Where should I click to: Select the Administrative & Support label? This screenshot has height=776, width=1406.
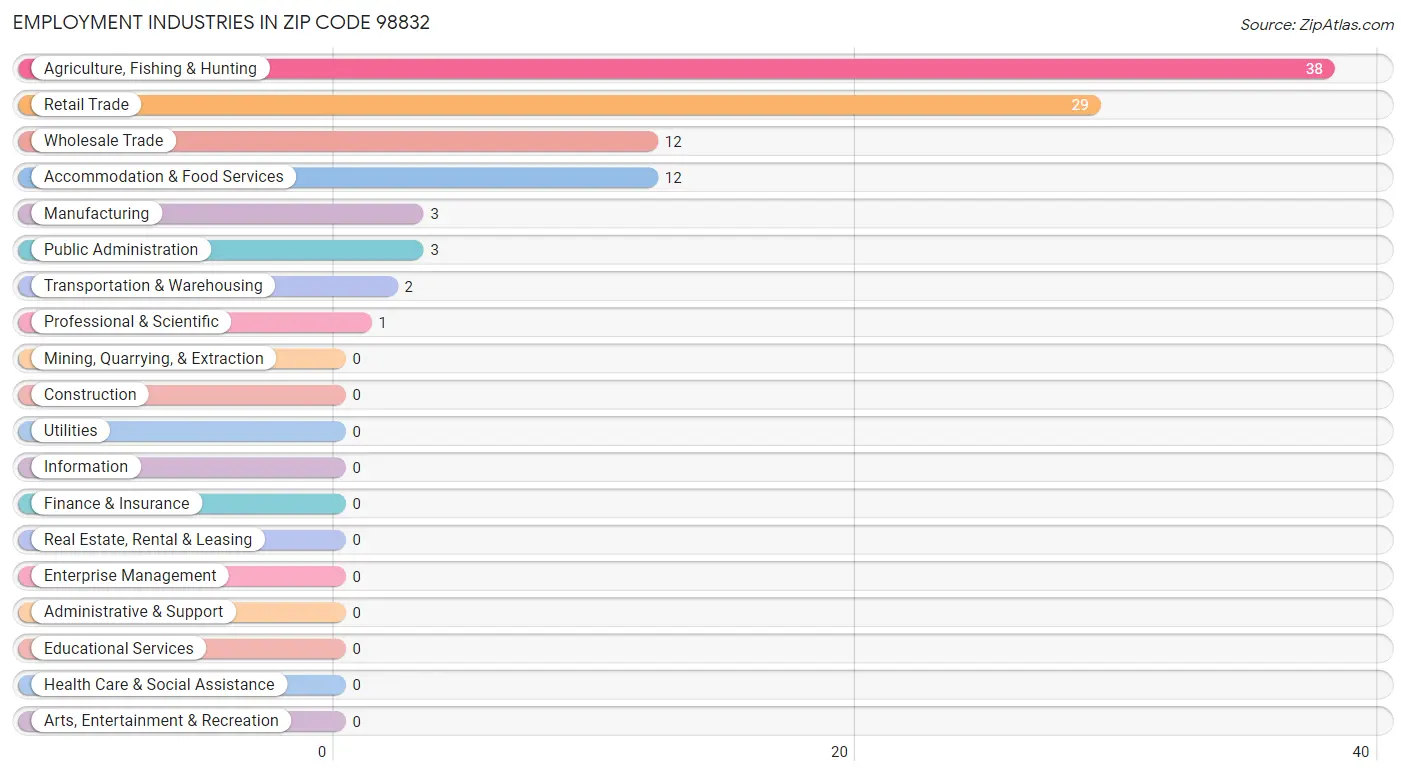pos(133,611)
